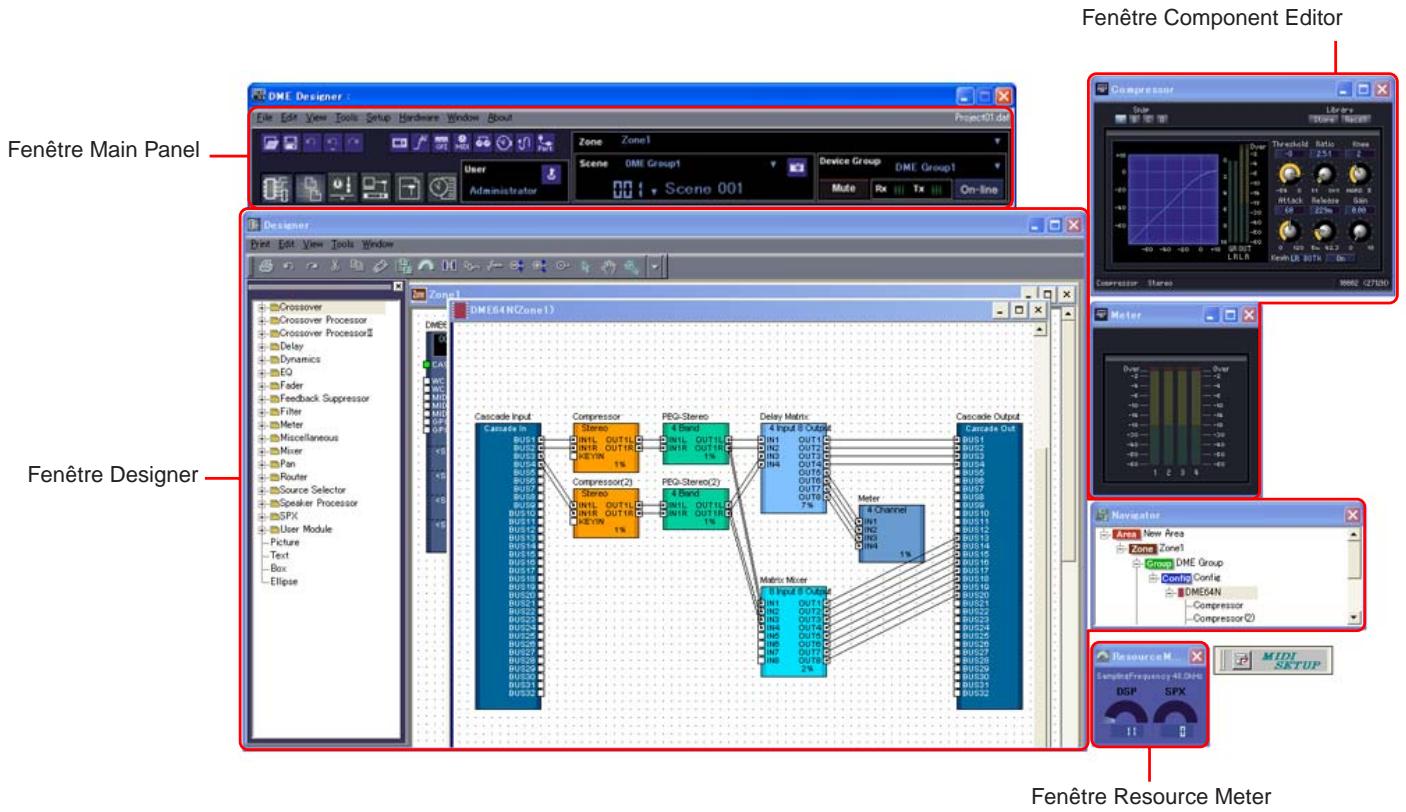Screen dimensions: 1406x812
Task: Select the 4 Channel Meter block on canvas
Action: pyautogui.click(x=890, y=533)
